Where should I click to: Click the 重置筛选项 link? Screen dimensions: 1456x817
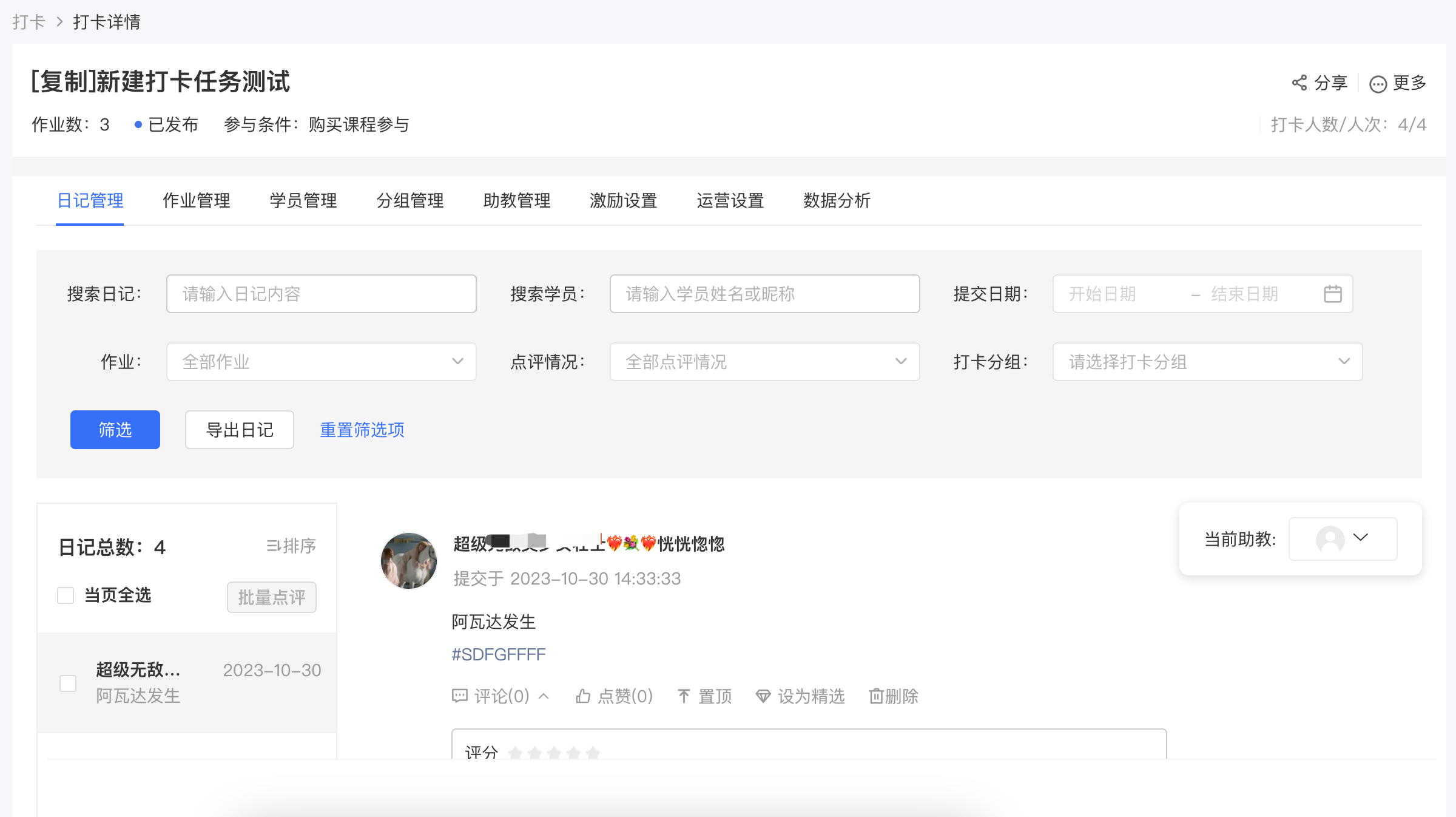click(362, 430)
